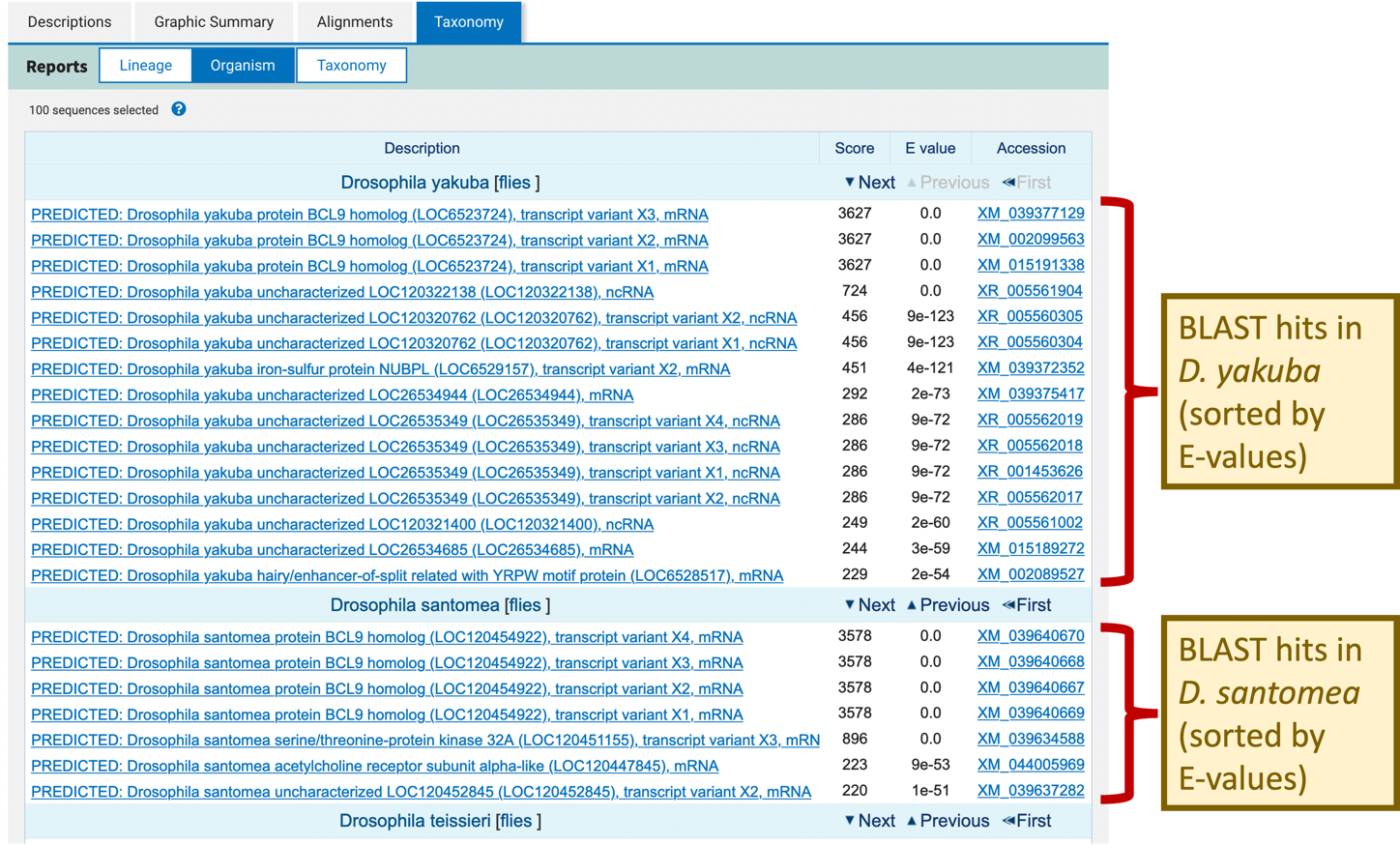
Task: Open santomea BCL9 homolog transcript variant X4
Action: [387, 637]
